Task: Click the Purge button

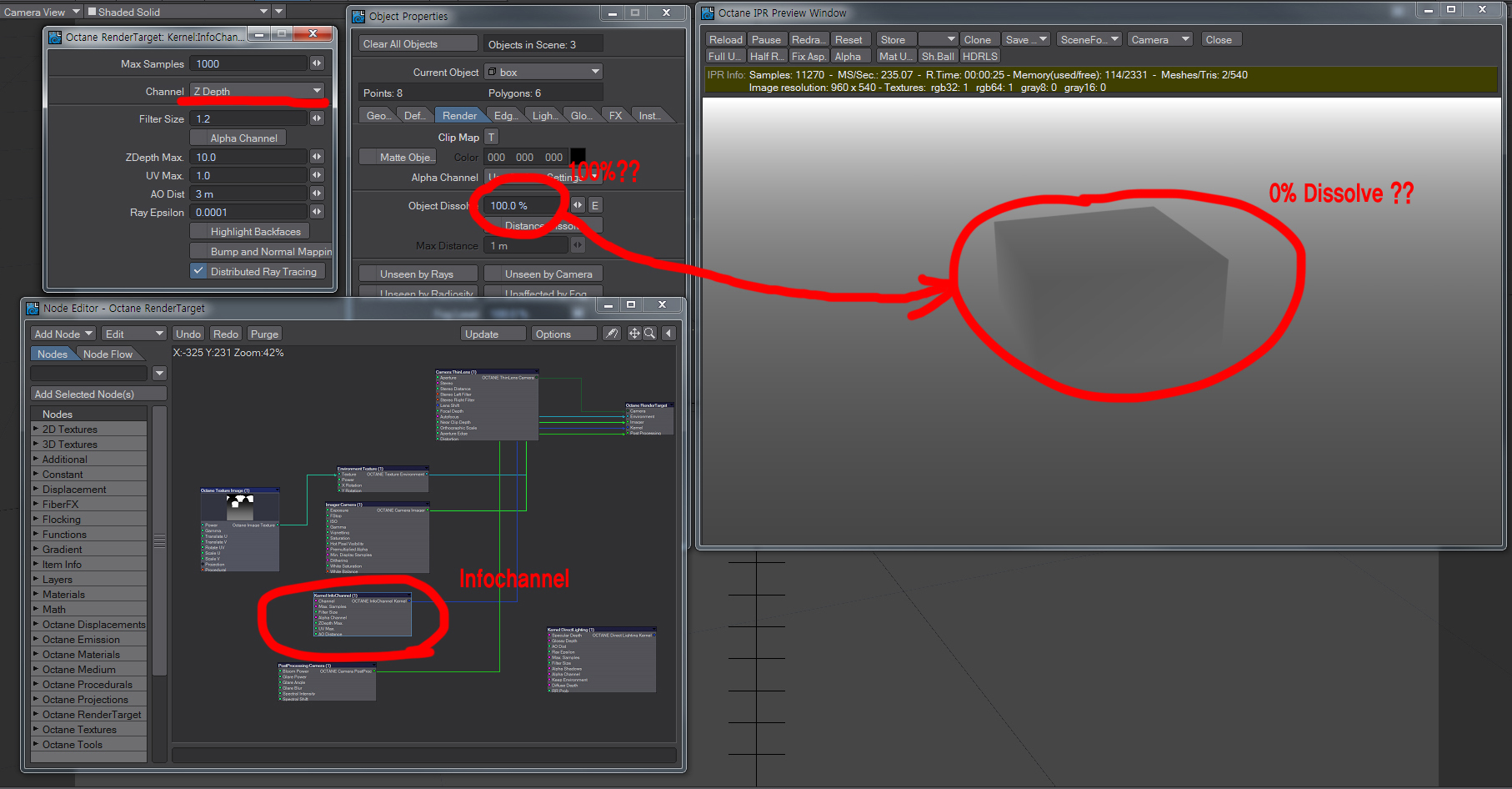Action: pyautogui.click(x=264, y=334)
